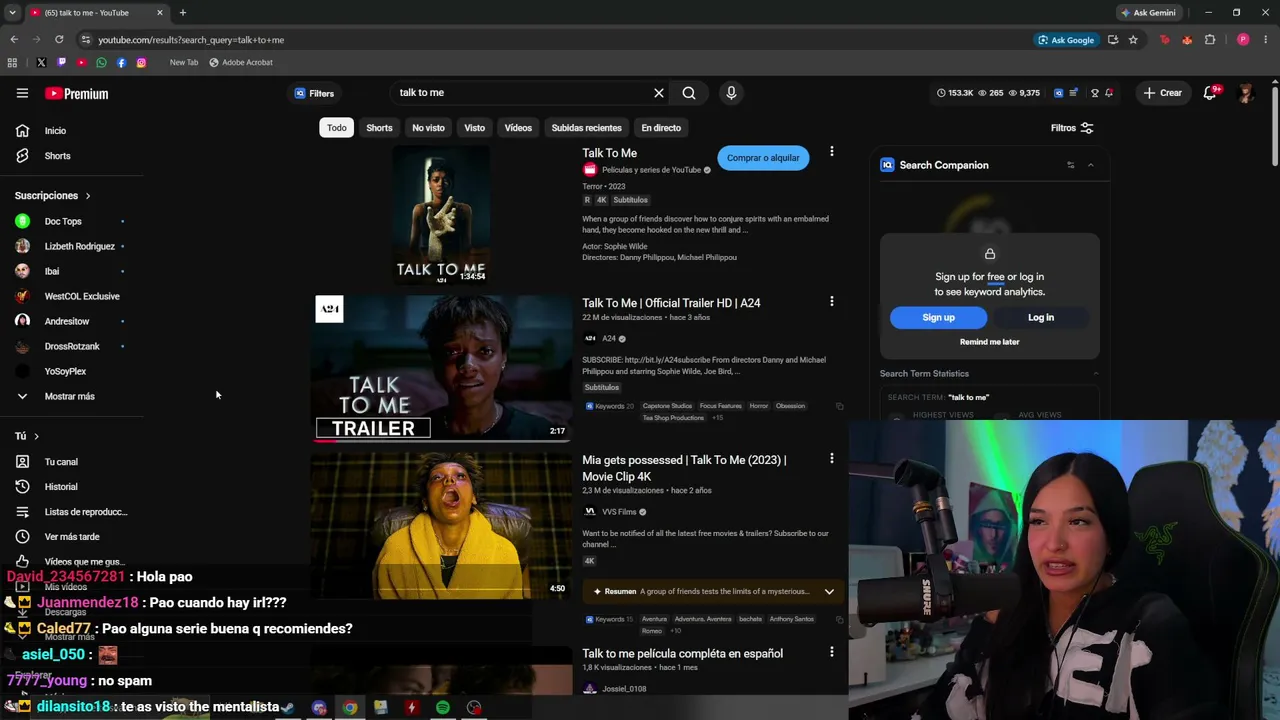Open Chrome three-dot menu
The width and height of the screenshot is (1280, 720).
pyautogui.click(x=1266, y=40)
